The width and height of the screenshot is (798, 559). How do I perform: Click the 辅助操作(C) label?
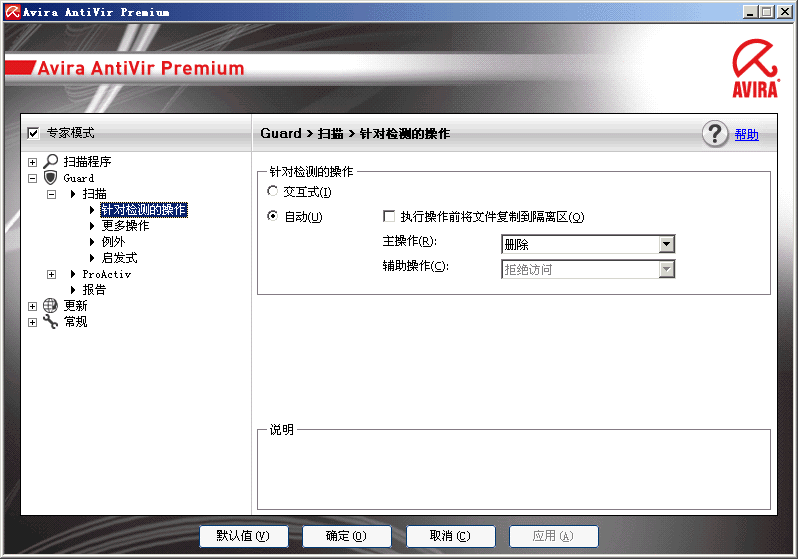416,266
